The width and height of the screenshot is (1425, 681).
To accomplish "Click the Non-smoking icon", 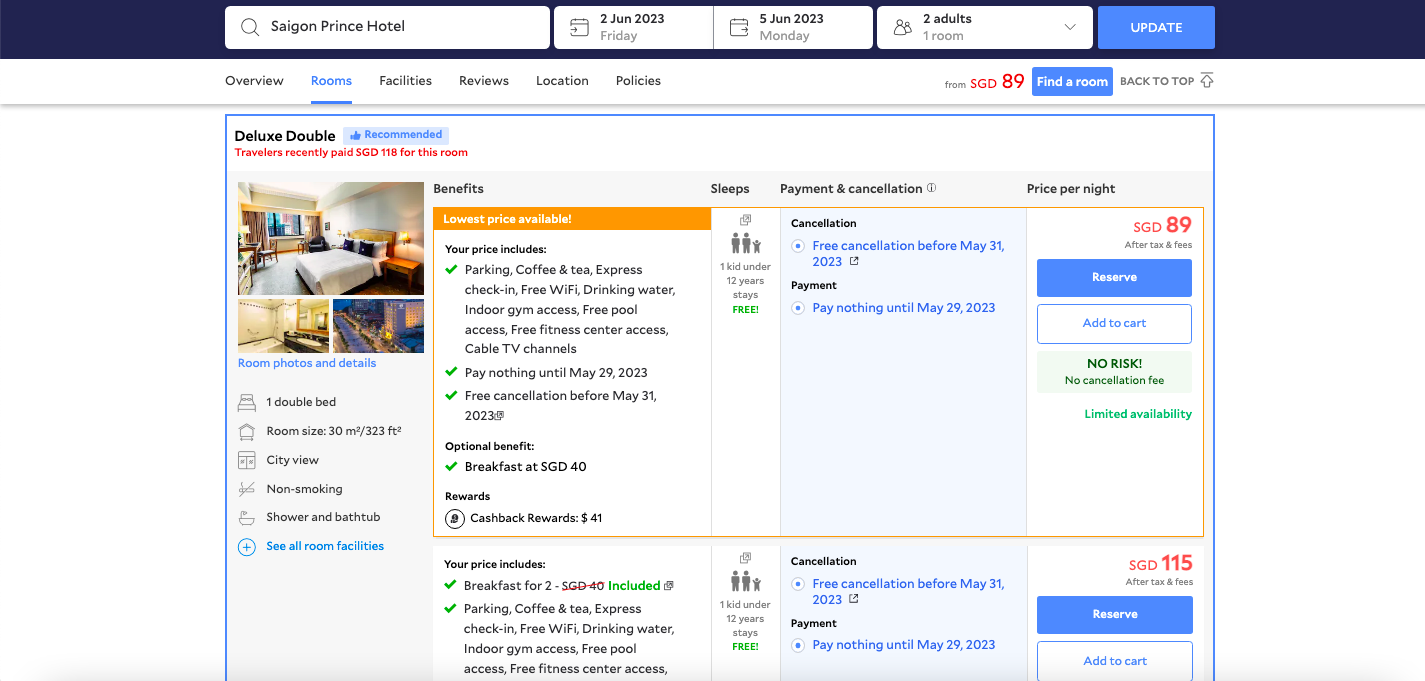I will click(x=246, y=489).
